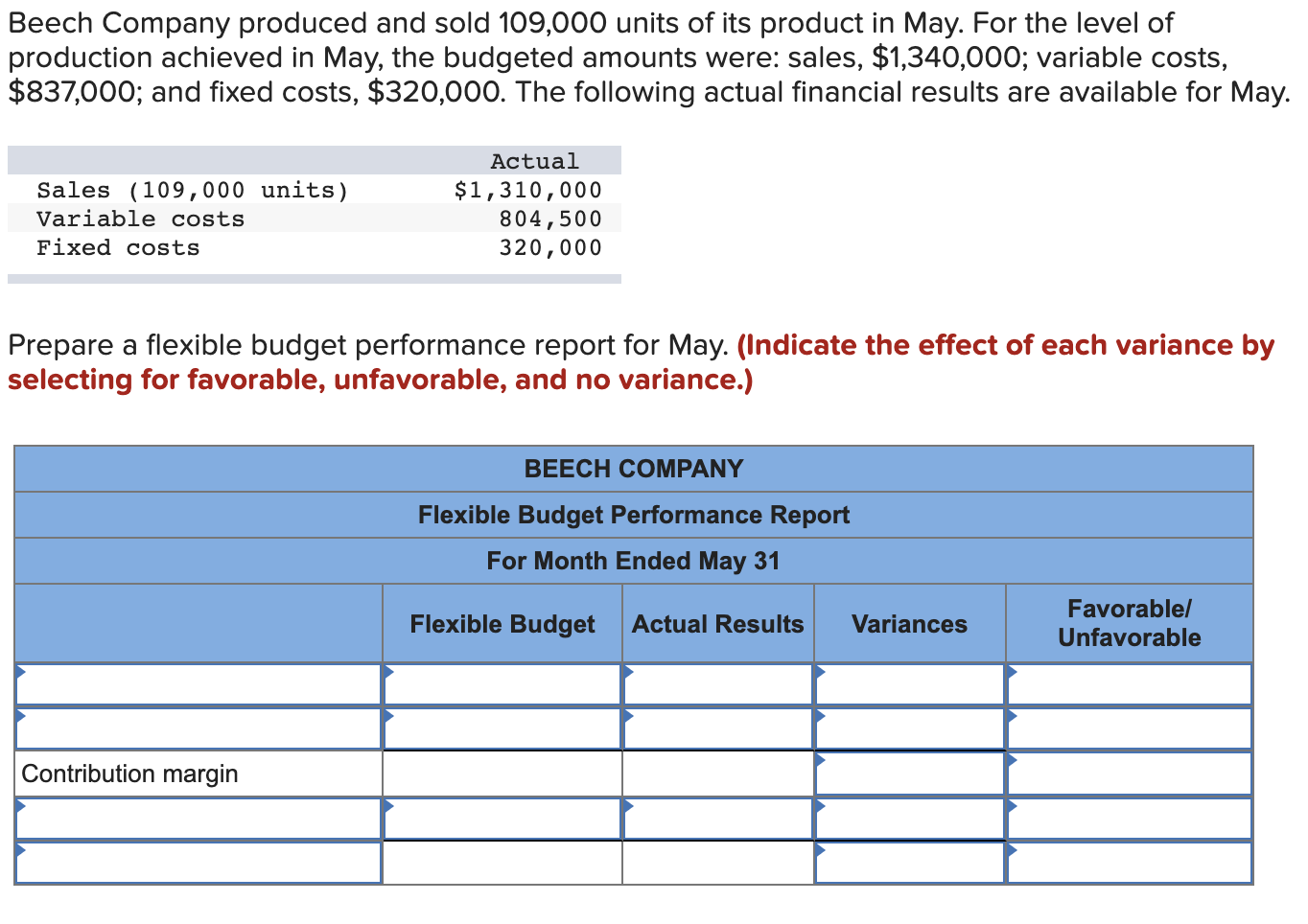The image size is (1308, 924).
Task: Click fourth row's Actual Results input cell
Action: pos(718,819)
